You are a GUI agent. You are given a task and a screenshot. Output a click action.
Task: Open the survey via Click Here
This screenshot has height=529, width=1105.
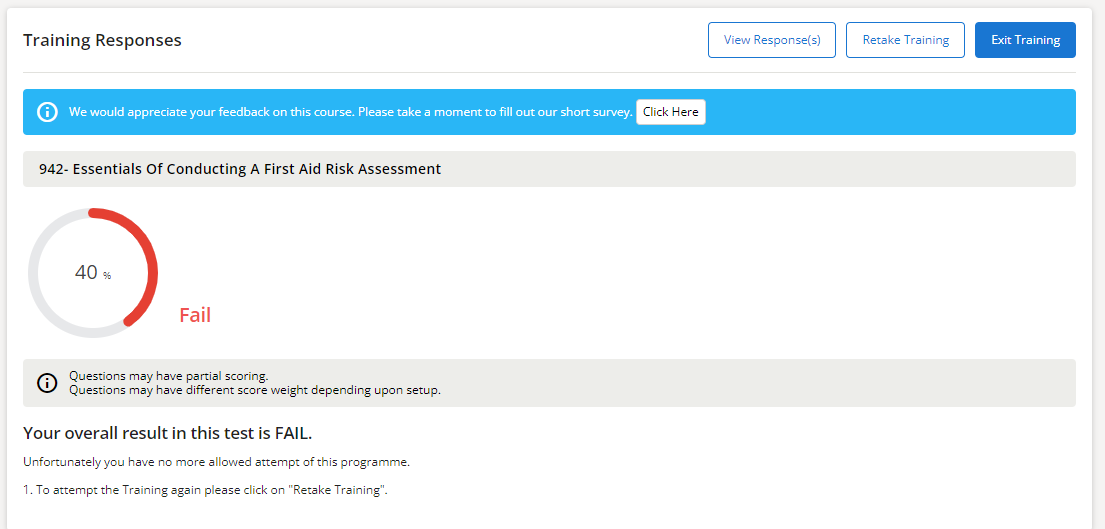pyautogui.click(x=670, y=112)
